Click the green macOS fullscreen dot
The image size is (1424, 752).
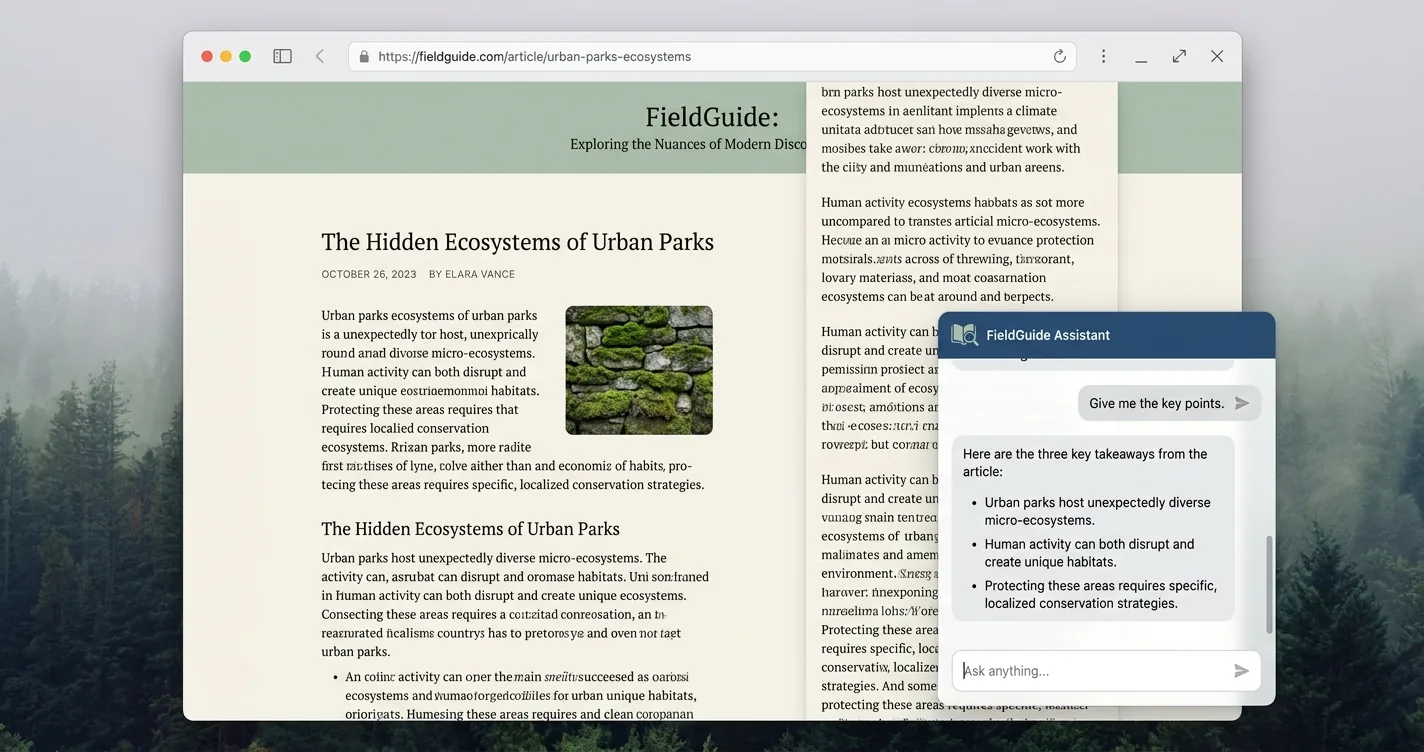(245, 57)
